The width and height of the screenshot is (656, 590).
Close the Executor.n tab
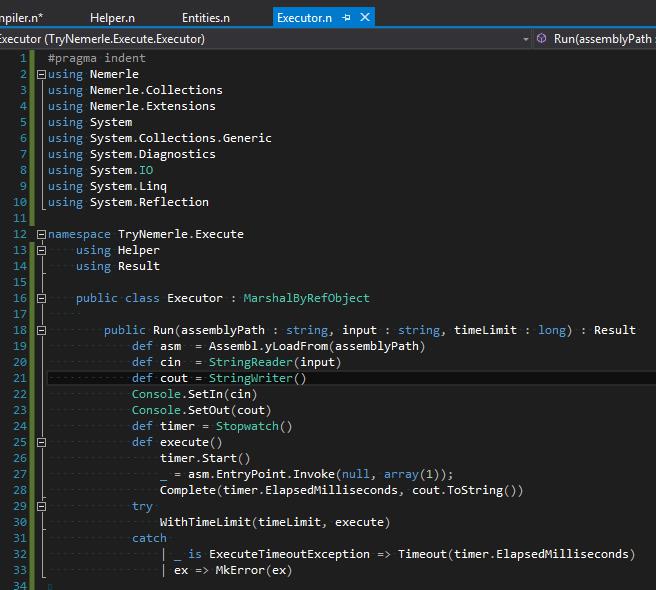click(x=365, y=18)
